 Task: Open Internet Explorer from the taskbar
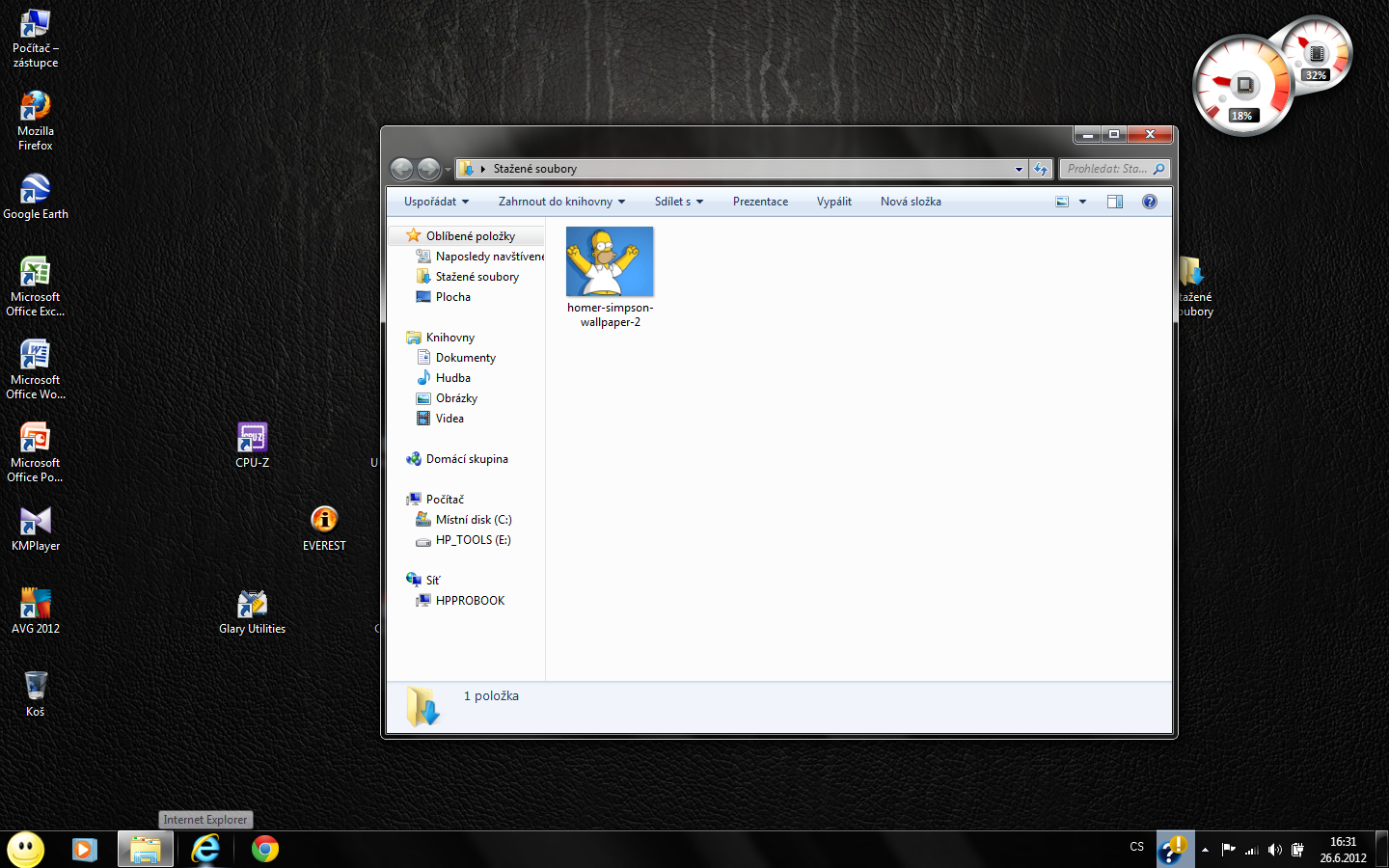[x=205, y=849]
